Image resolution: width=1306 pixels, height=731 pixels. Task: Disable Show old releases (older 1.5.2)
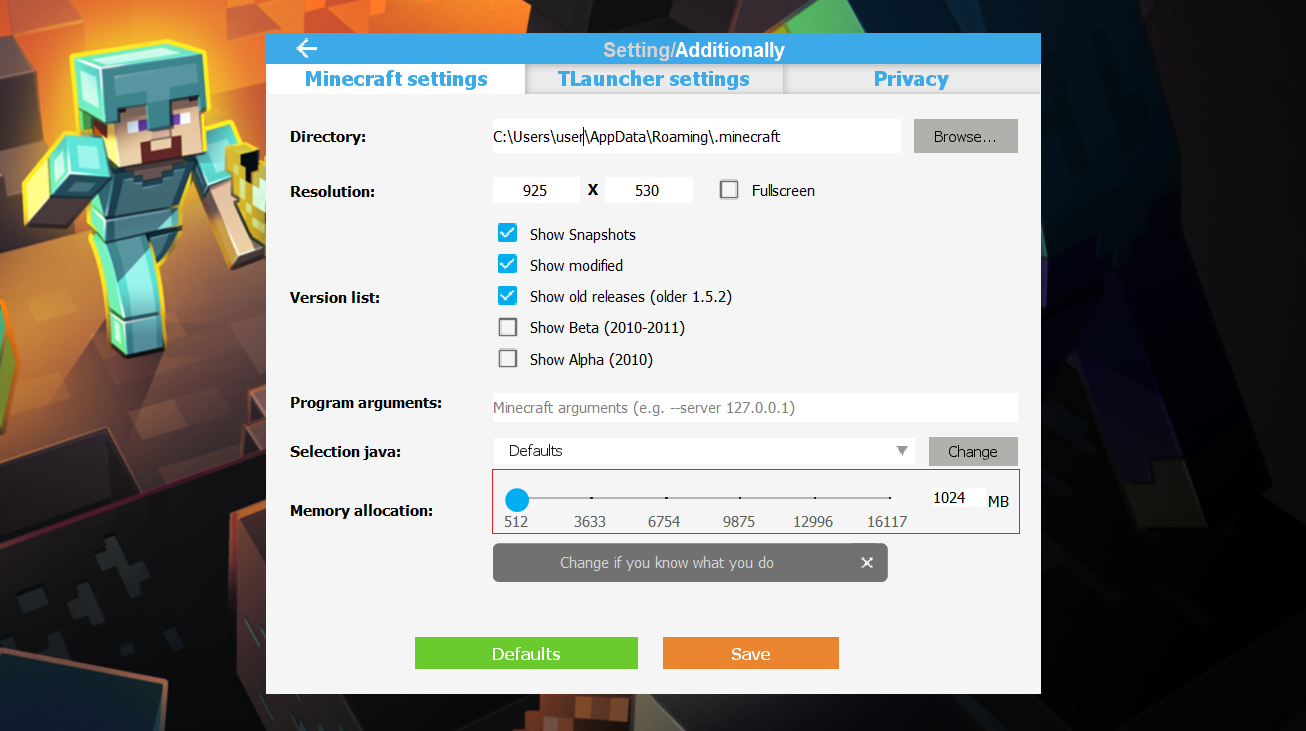click(x=507, y=295)
